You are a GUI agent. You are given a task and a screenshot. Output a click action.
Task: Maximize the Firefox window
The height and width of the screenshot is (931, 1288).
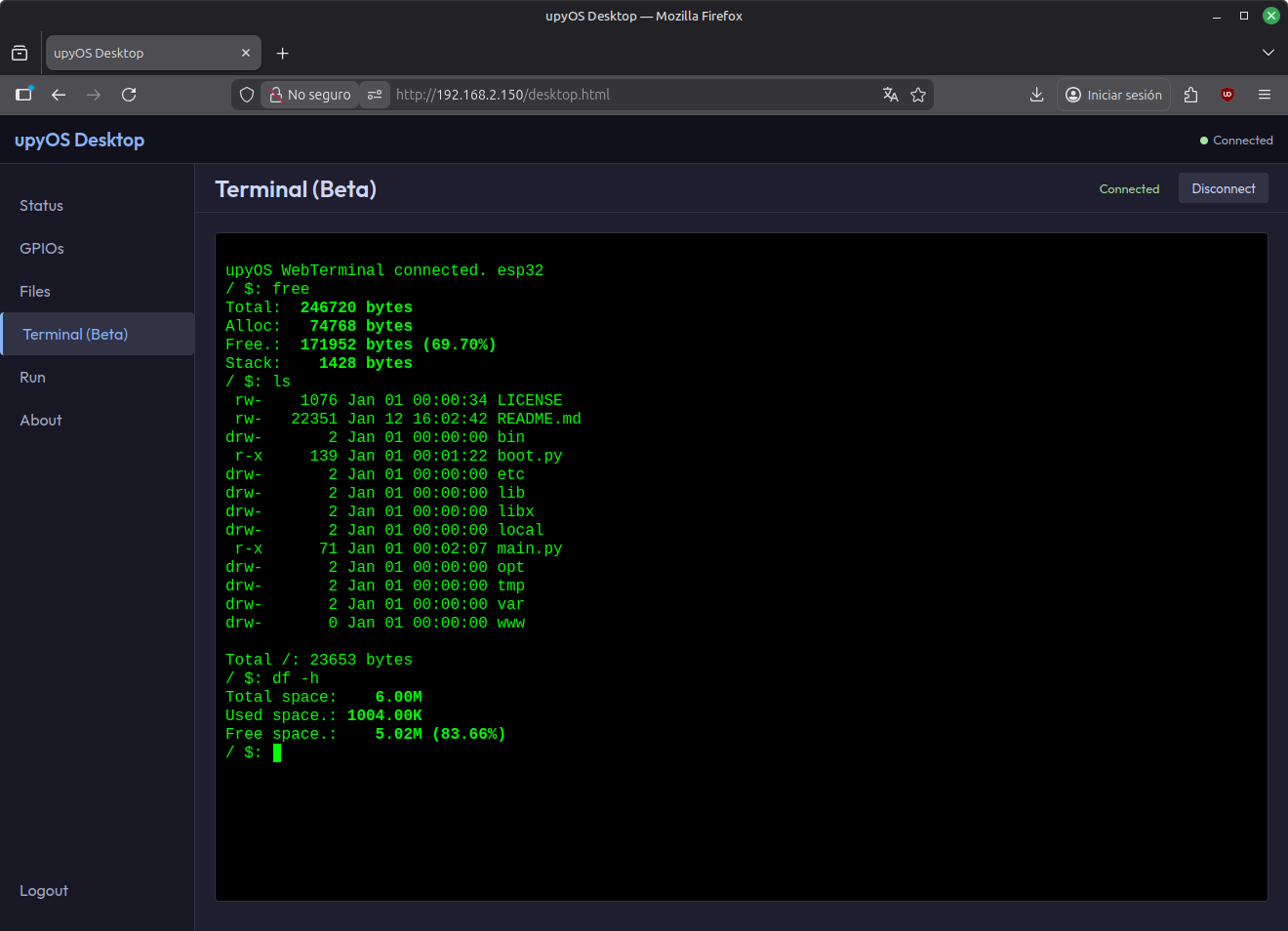coord(1244,16)
